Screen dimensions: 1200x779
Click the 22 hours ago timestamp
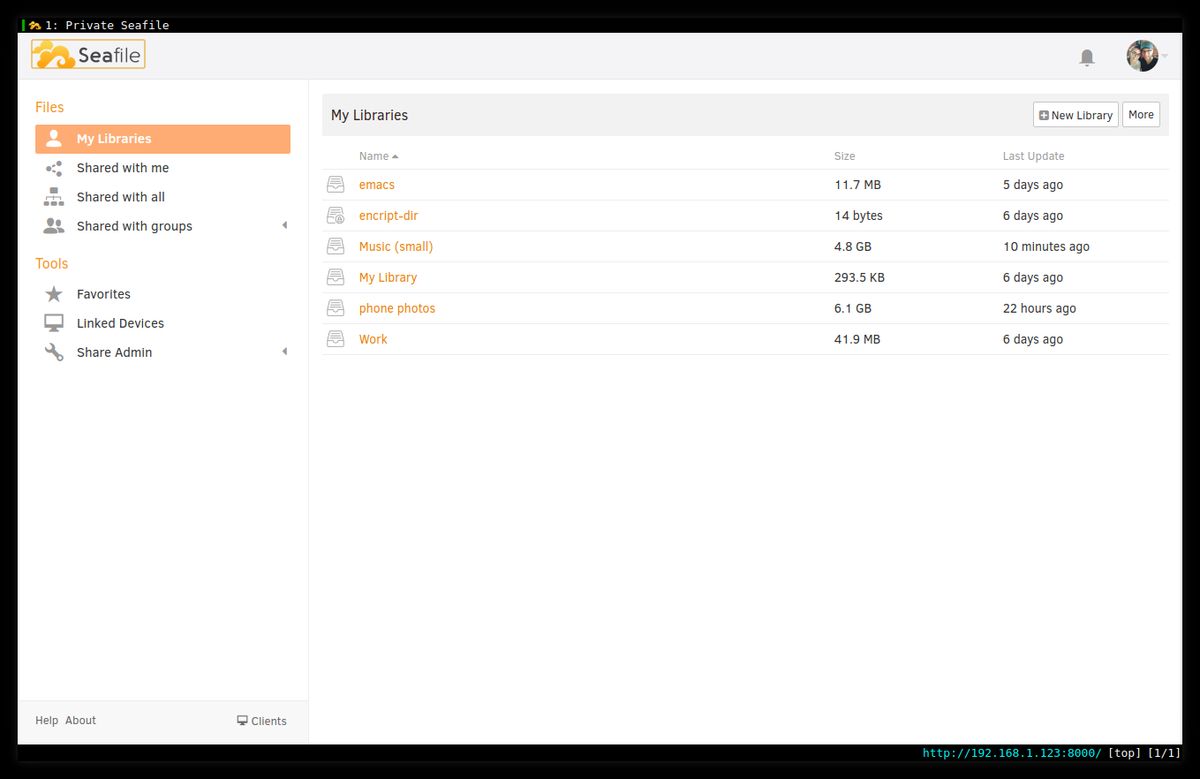click(x=1040, y=309)
